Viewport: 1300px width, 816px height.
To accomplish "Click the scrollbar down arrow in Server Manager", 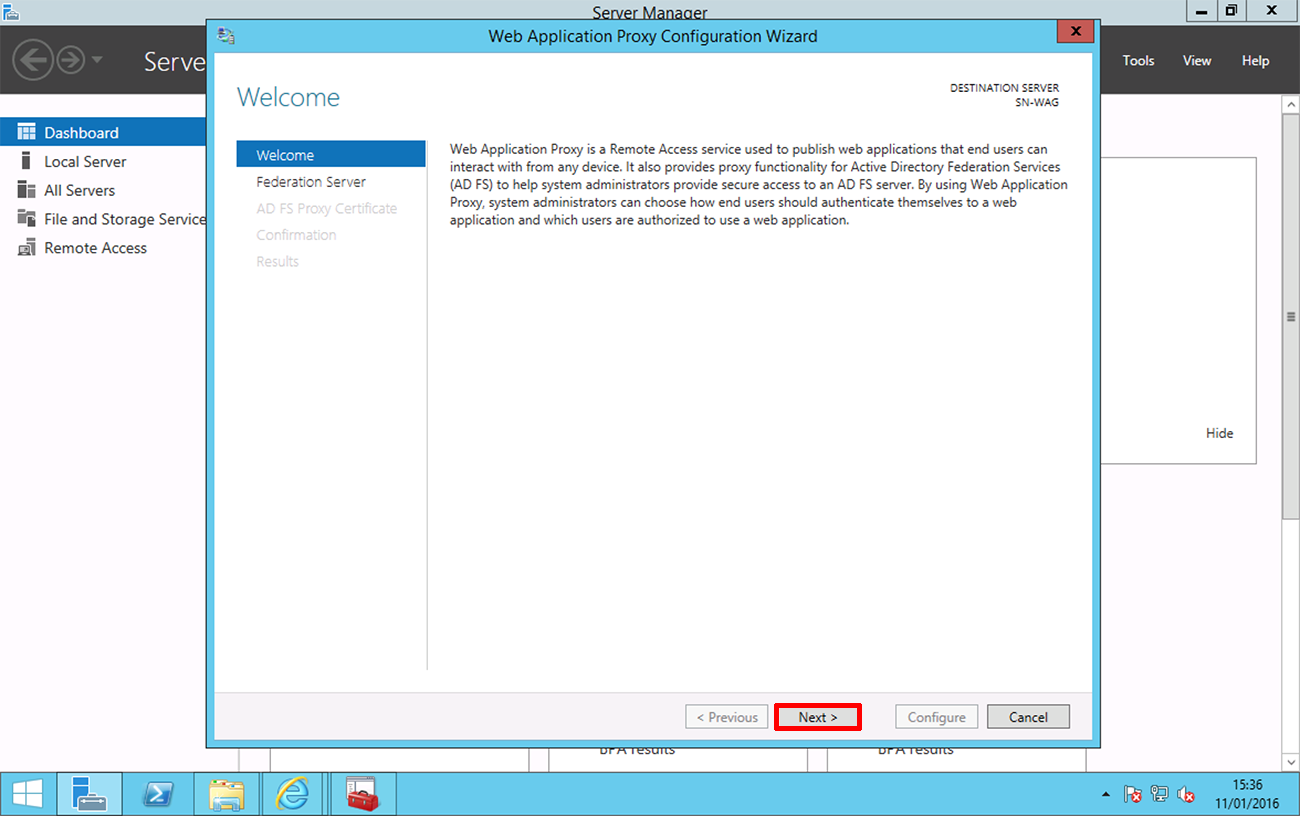I will tap(1291, 763).
